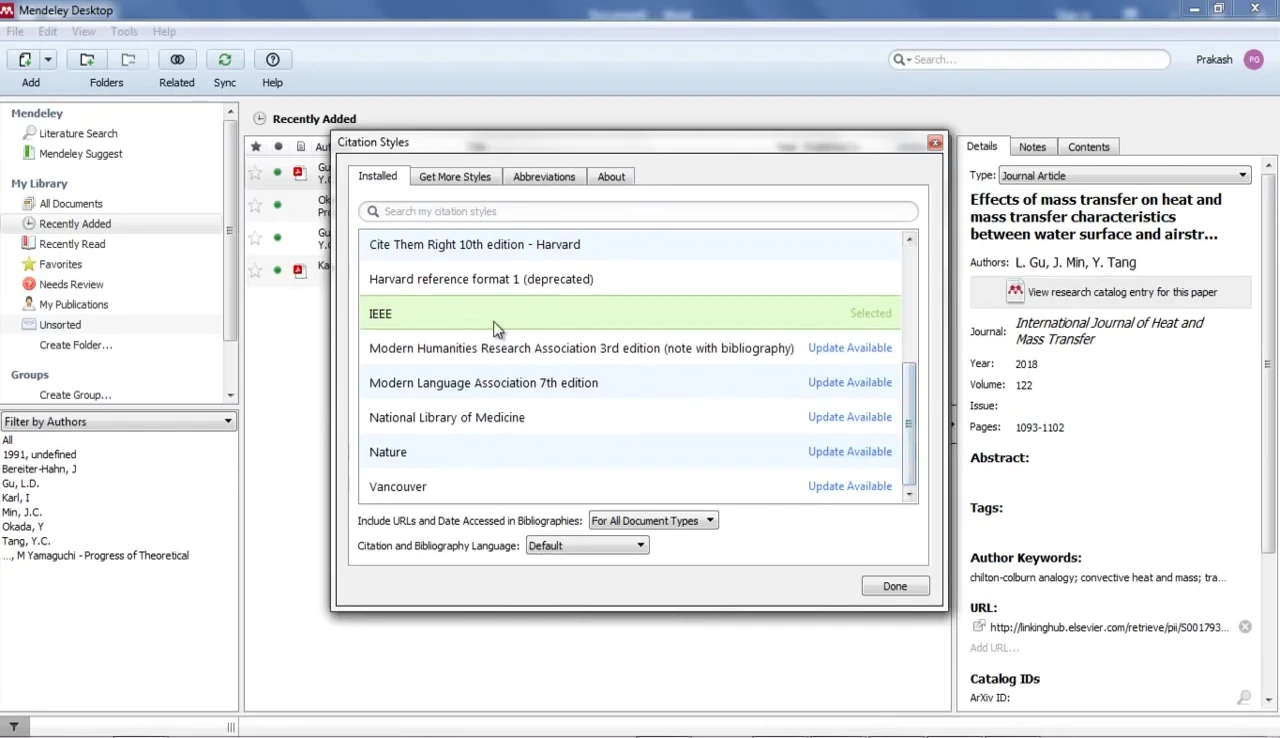Close the Citation Styles dialog
Screen dimensions: 1280x738
point(934,143)
